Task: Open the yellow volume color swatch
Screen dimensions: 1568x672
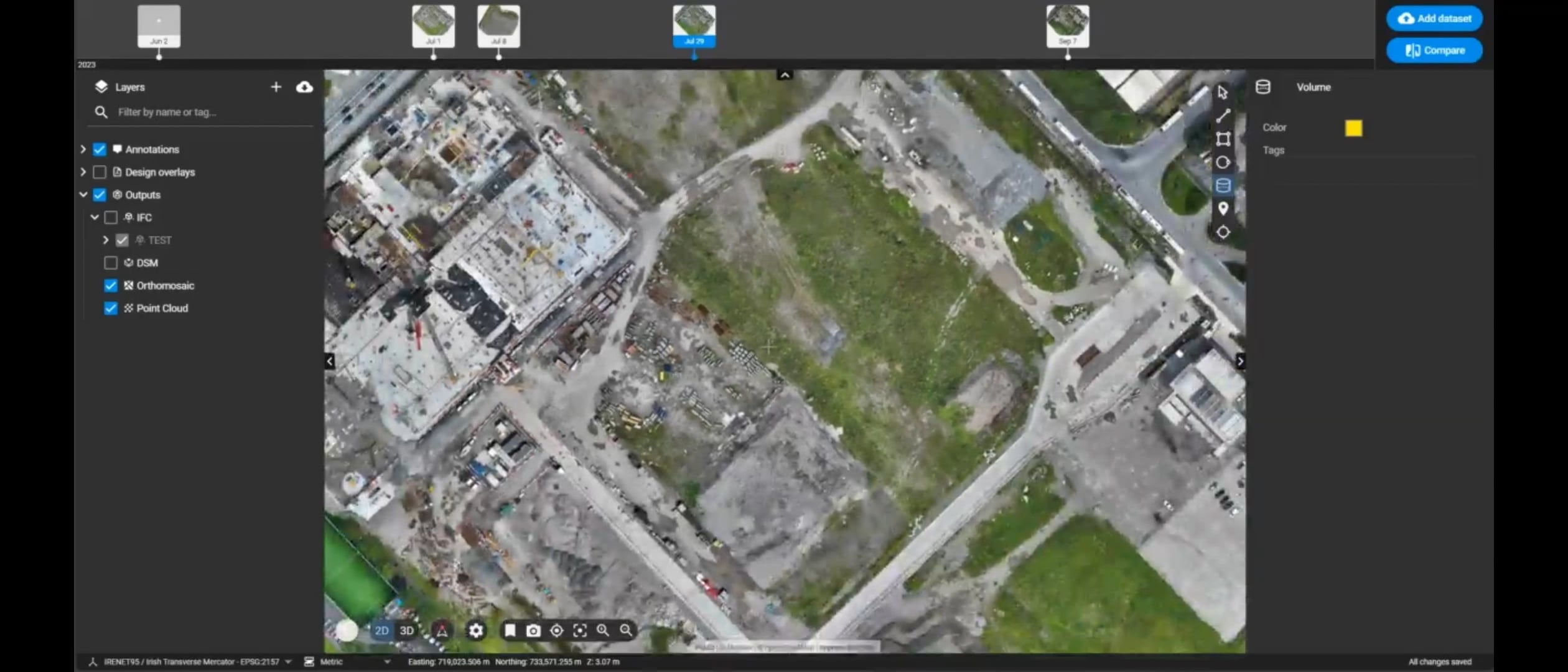Action: click(x=1353, y=128)
